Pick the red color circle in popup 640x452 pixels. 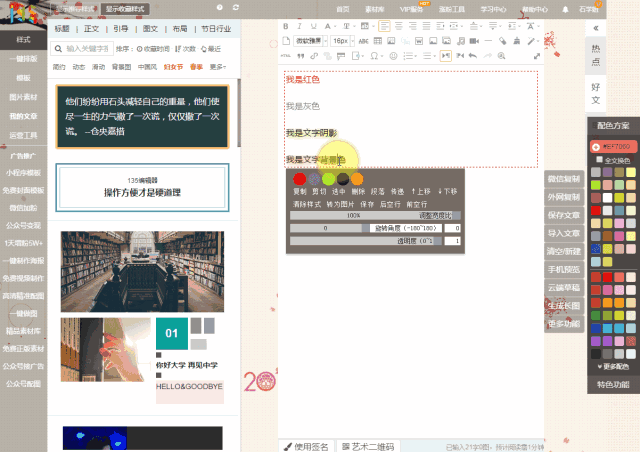[299, 178]
